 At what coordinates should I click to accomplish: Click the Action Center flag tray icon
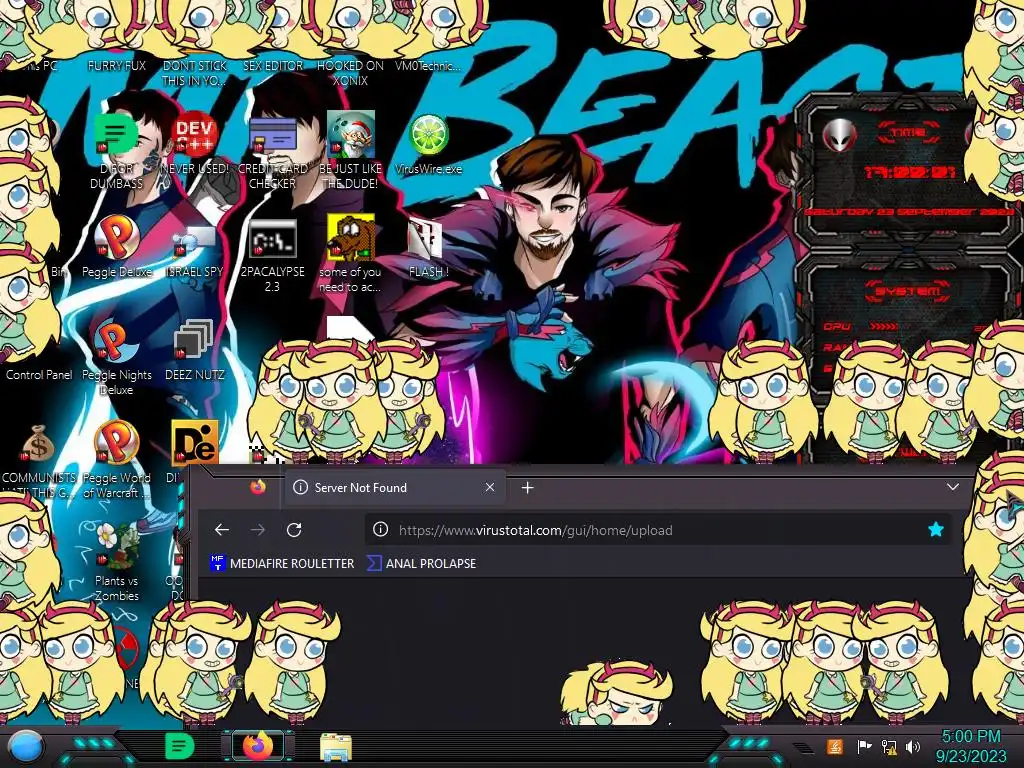click(864, 746)
